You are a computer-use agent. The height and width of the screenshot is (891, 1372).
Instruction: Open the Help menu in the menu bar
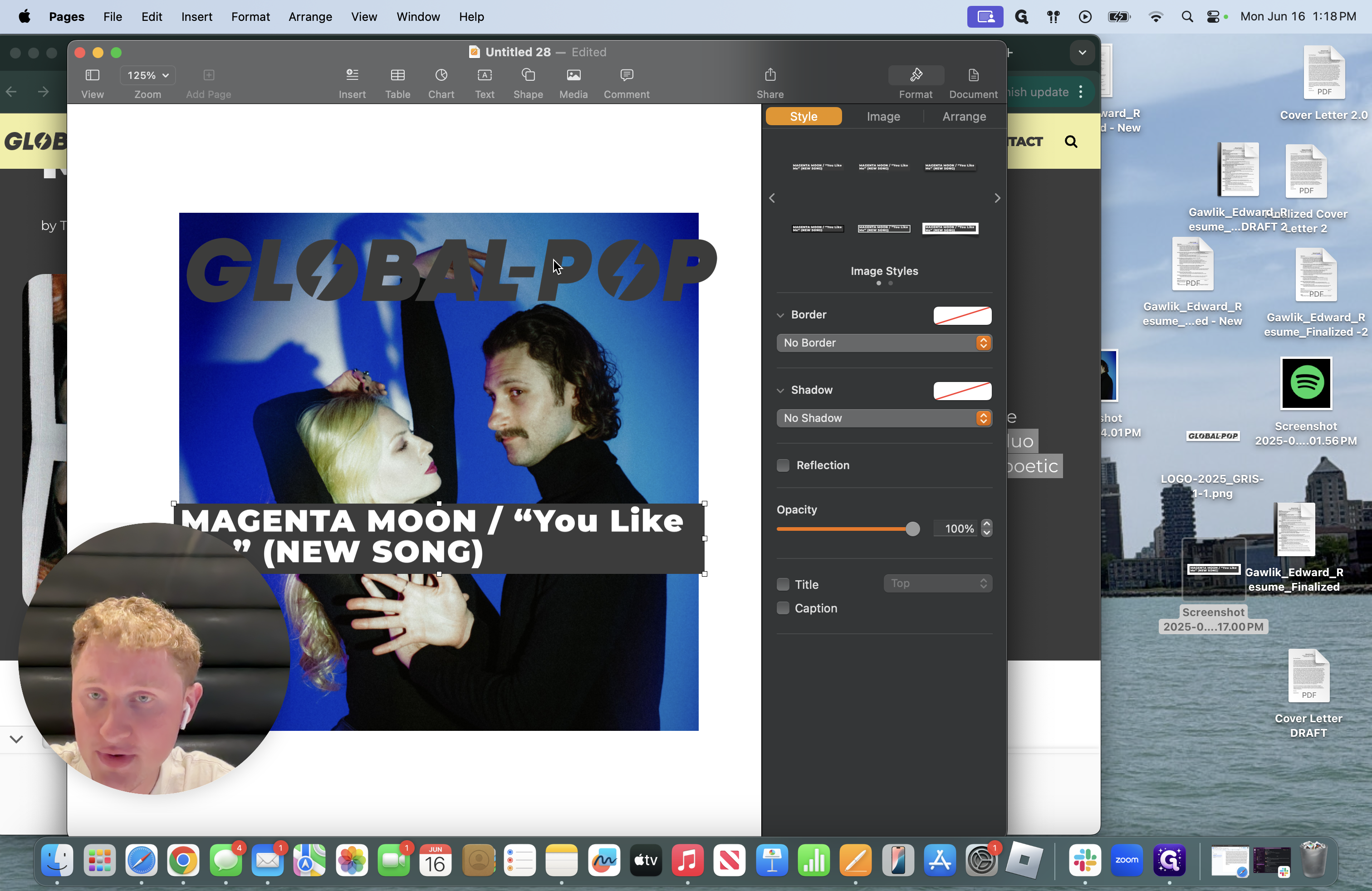point(471,17)
